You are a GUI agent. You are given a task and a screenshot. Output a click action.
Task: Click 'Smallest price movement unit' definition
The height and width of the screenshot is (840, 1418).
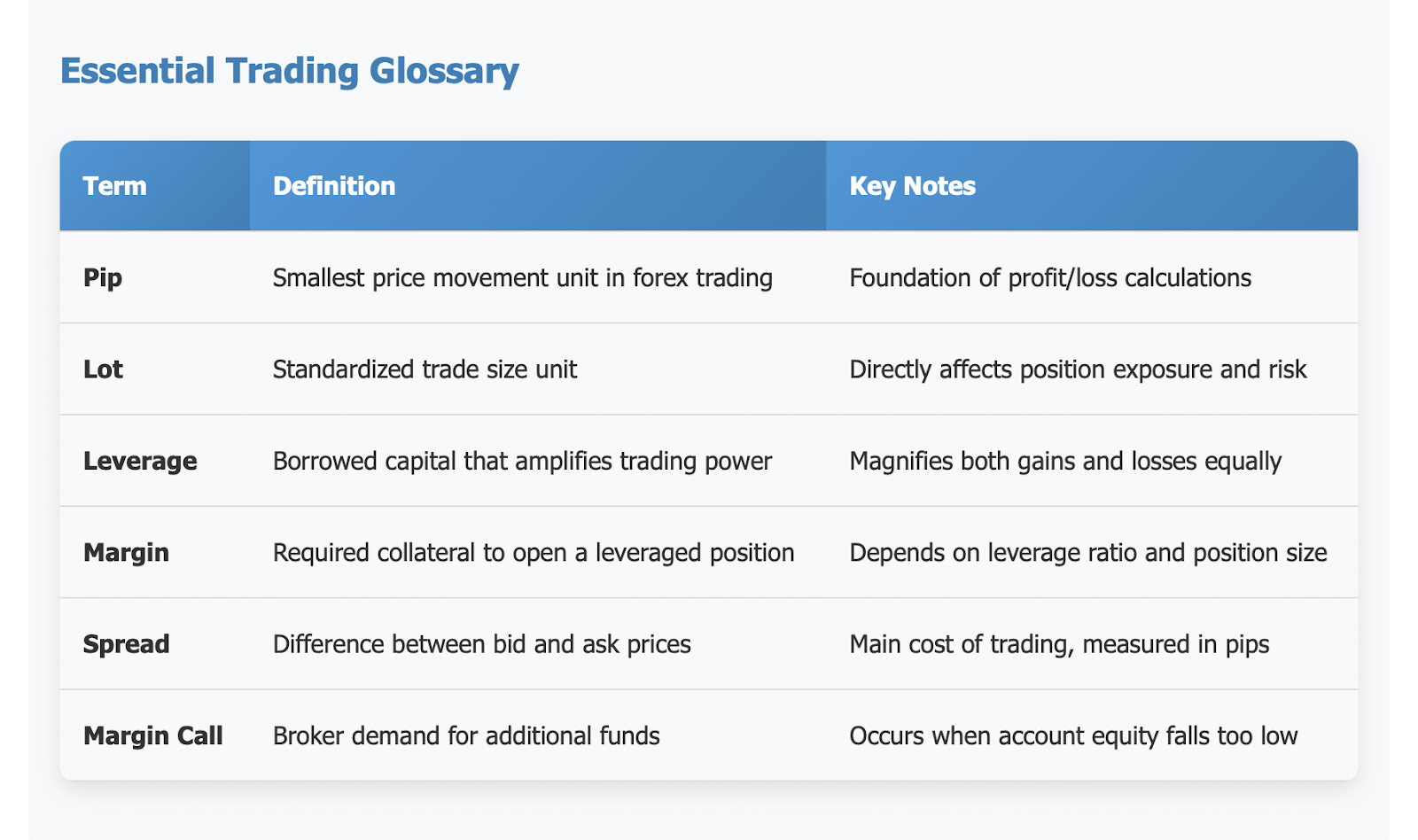click(523, 278)
